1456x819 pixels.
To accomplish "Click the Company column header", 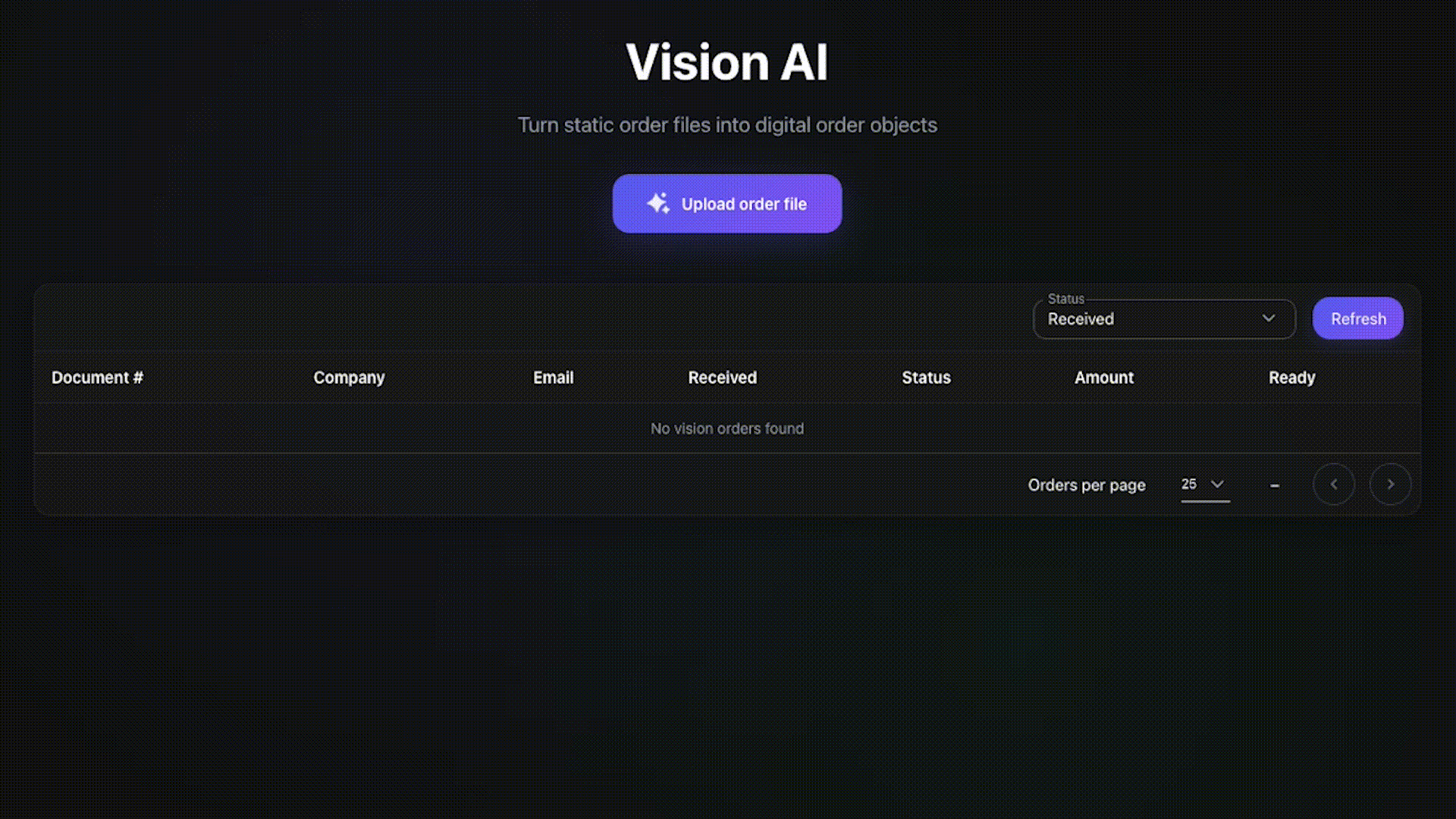I will [x=348, y=377].
